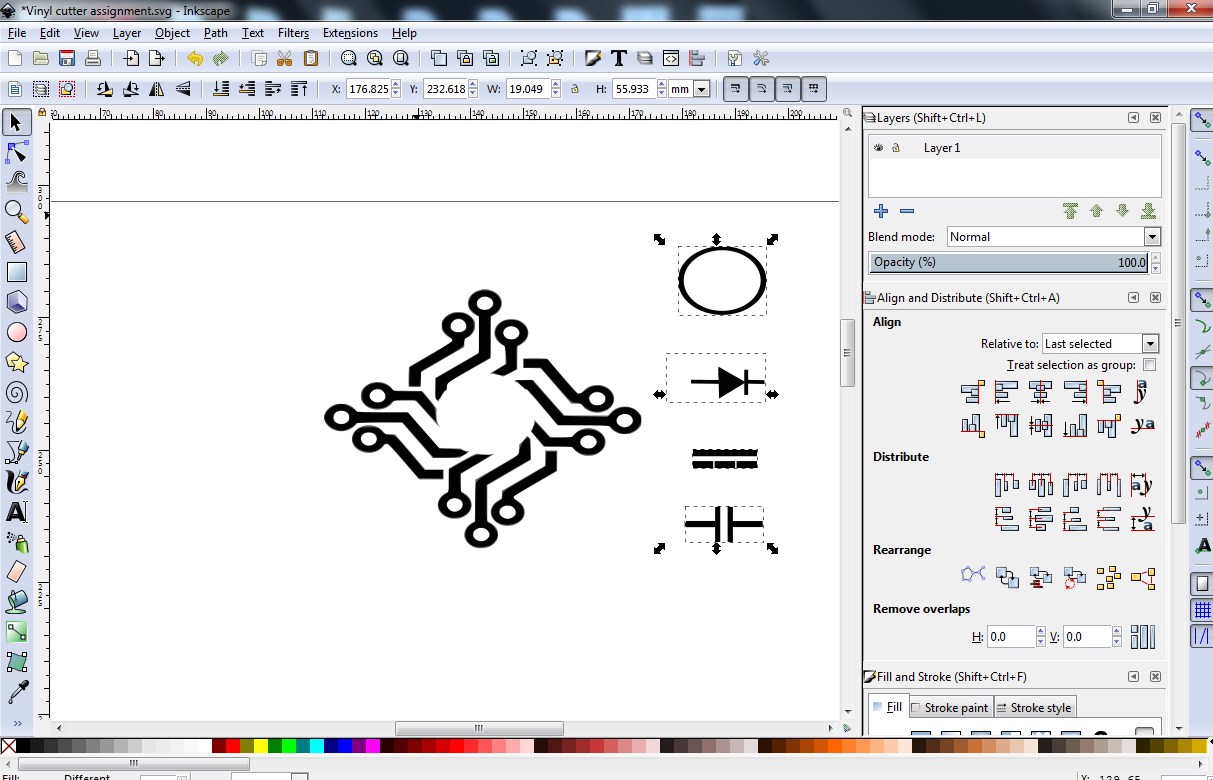
Task: Select the Calligraphy tool
Action: (16, 482)
